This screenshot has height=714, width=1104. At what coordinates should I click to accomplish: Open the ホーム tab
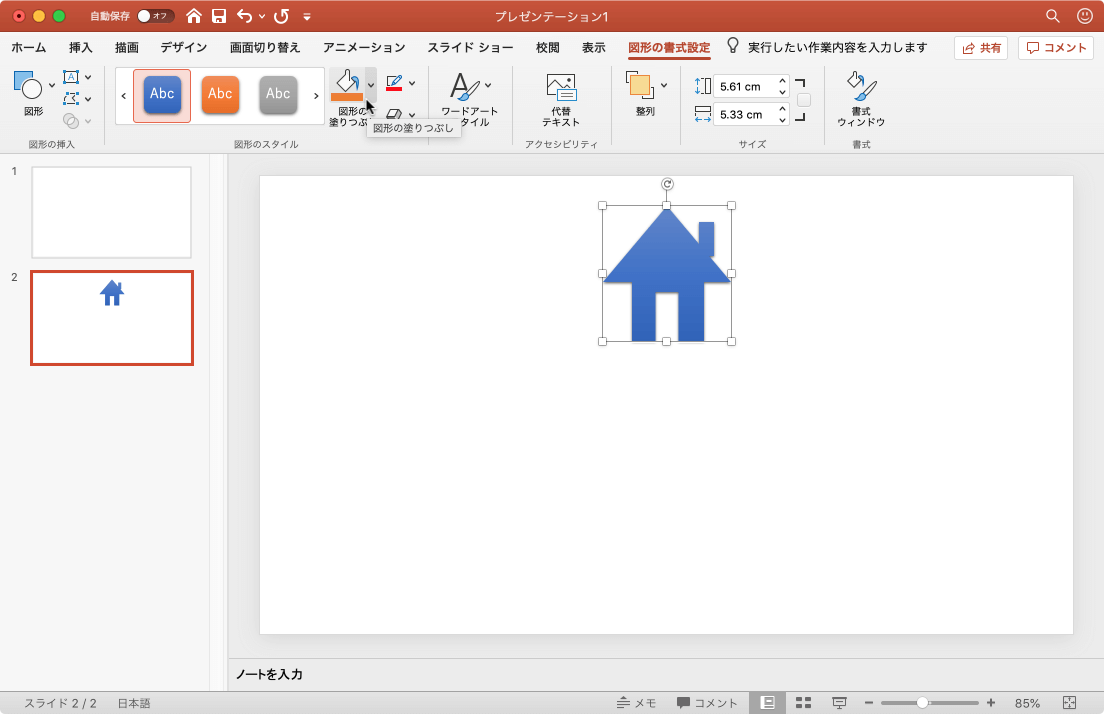[x=29, y=47]
